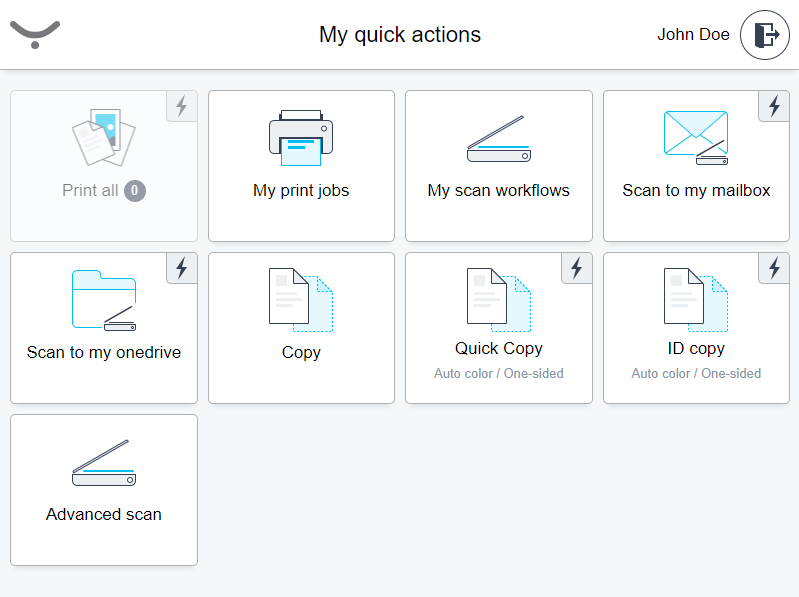Image resolution: width=799 pixels, height=597 pixels.
Task: Click the MyQ logo in the top-left corner
Action: coord(35,34)
